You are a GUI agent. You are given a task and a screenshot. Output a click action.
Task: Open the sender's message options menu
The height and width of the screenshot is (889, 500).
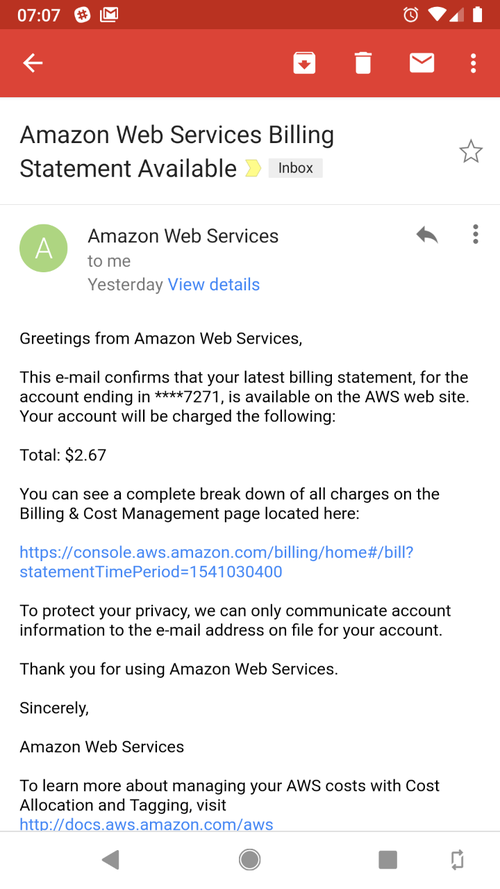click(x=475, y=234)
